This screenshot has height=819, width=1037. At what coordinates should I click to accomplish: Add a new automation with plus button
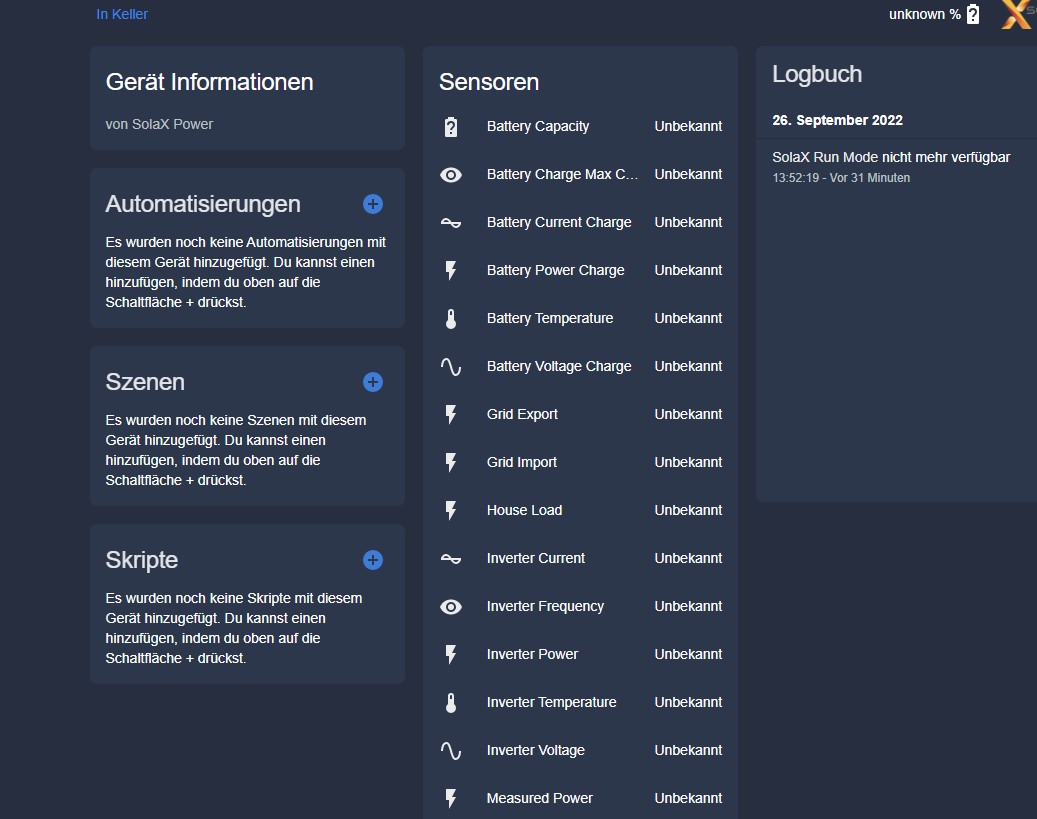pyautogui.click(x=373, y=204)
